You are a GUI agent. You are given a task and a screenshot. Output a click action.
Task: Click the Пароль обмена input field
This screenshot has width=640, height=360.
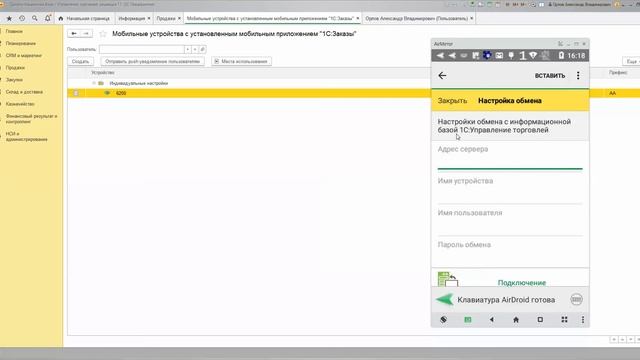(x=510, y=257)
